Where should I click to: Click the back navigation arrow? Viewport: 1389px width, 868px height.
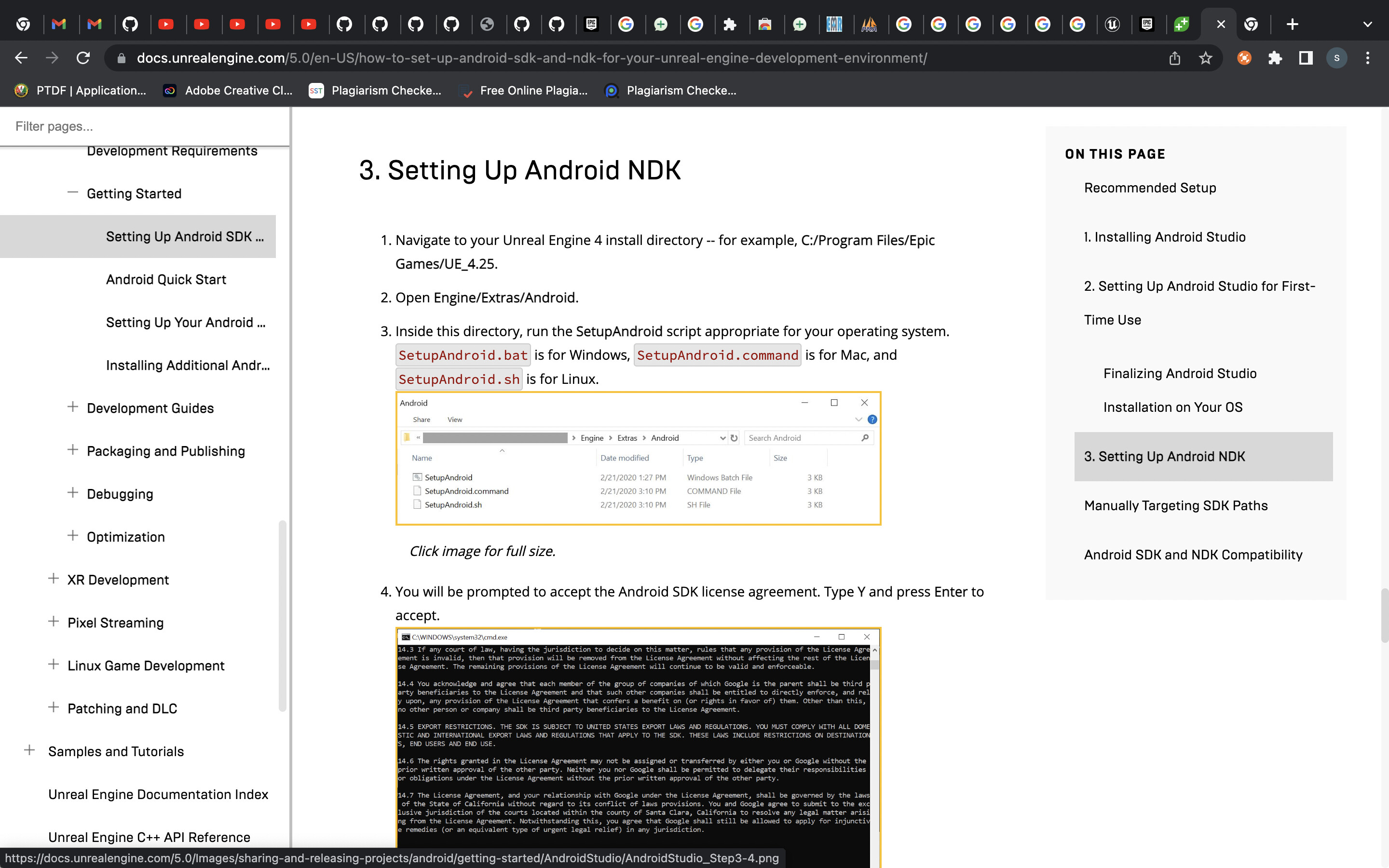pos(21,58)
